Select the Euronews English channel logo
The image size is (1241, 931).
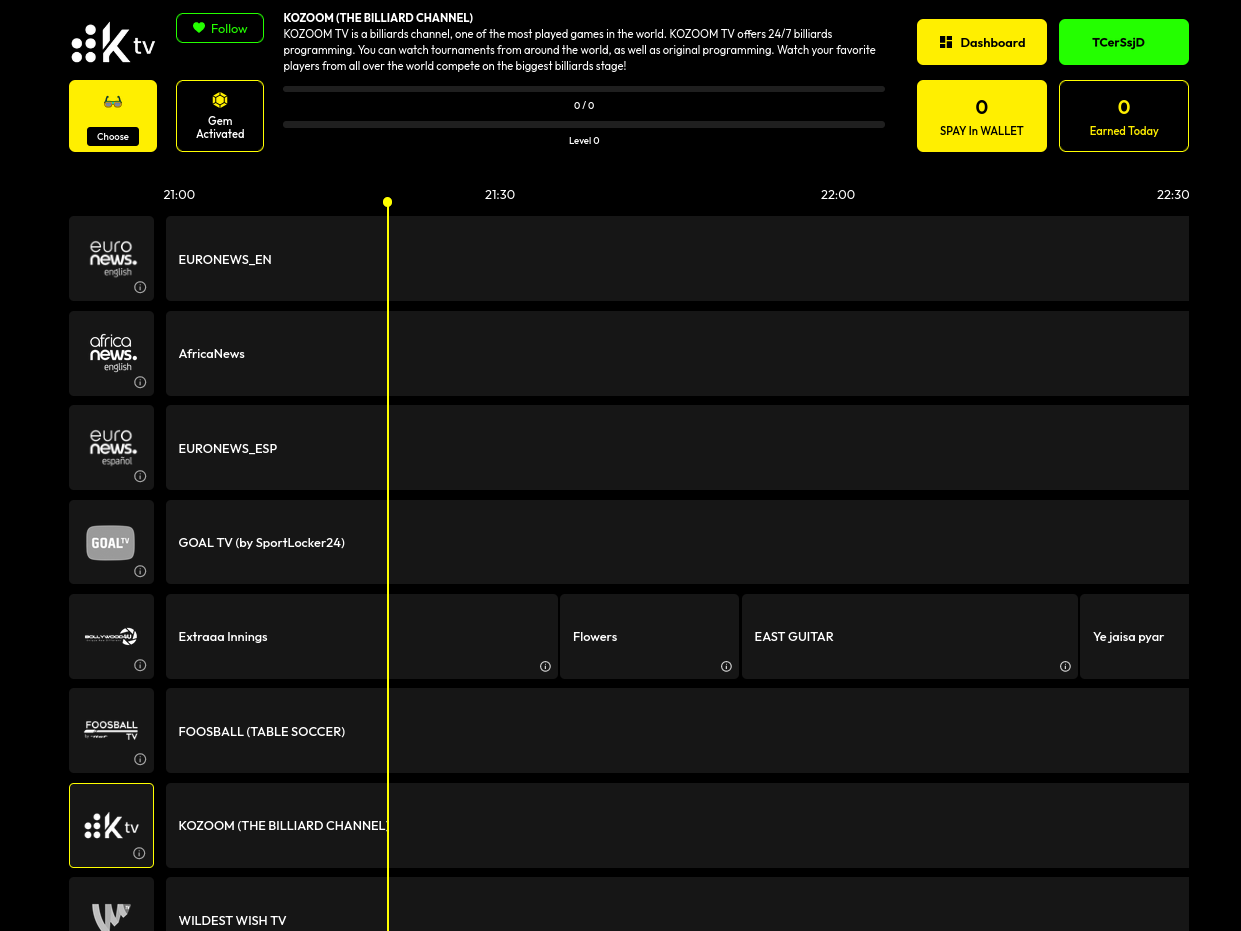pyautogui.click(x=112, y=258)
